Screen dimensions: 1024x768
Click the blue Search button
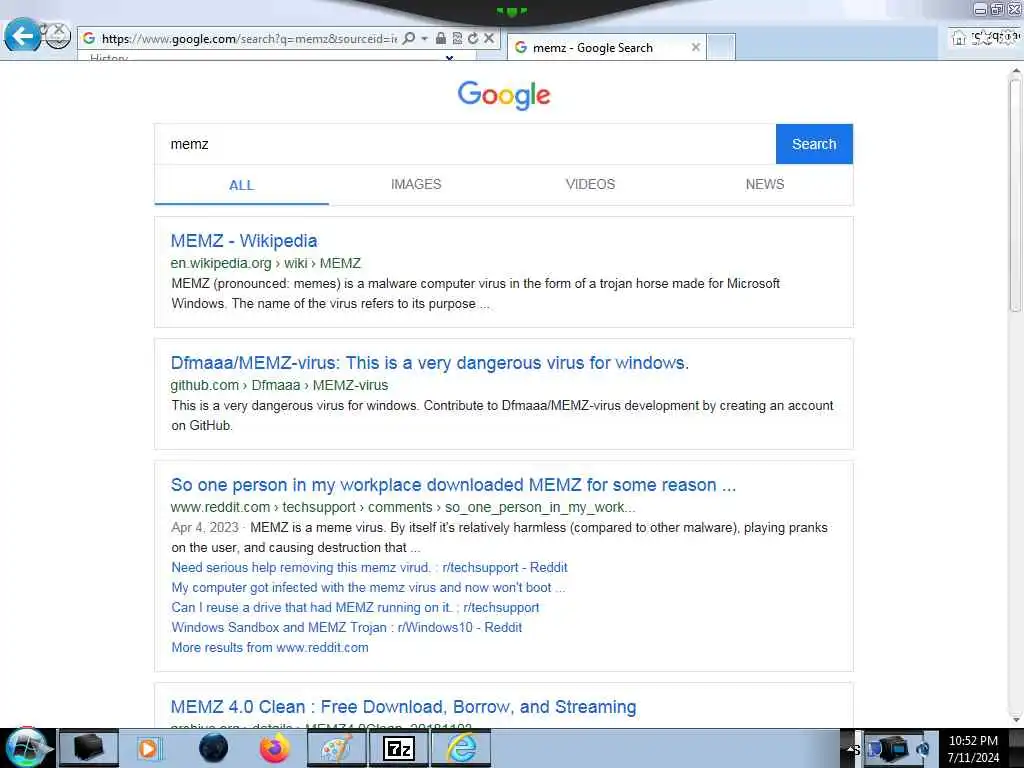[x=814, y=144]
